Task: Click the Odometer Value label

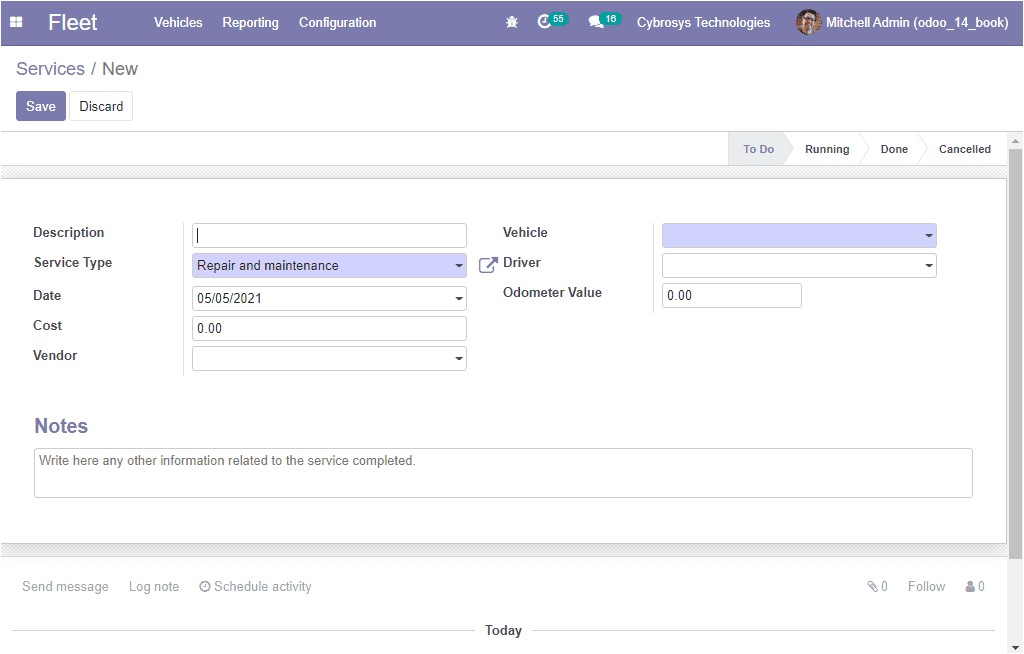Action: [552, 293]
